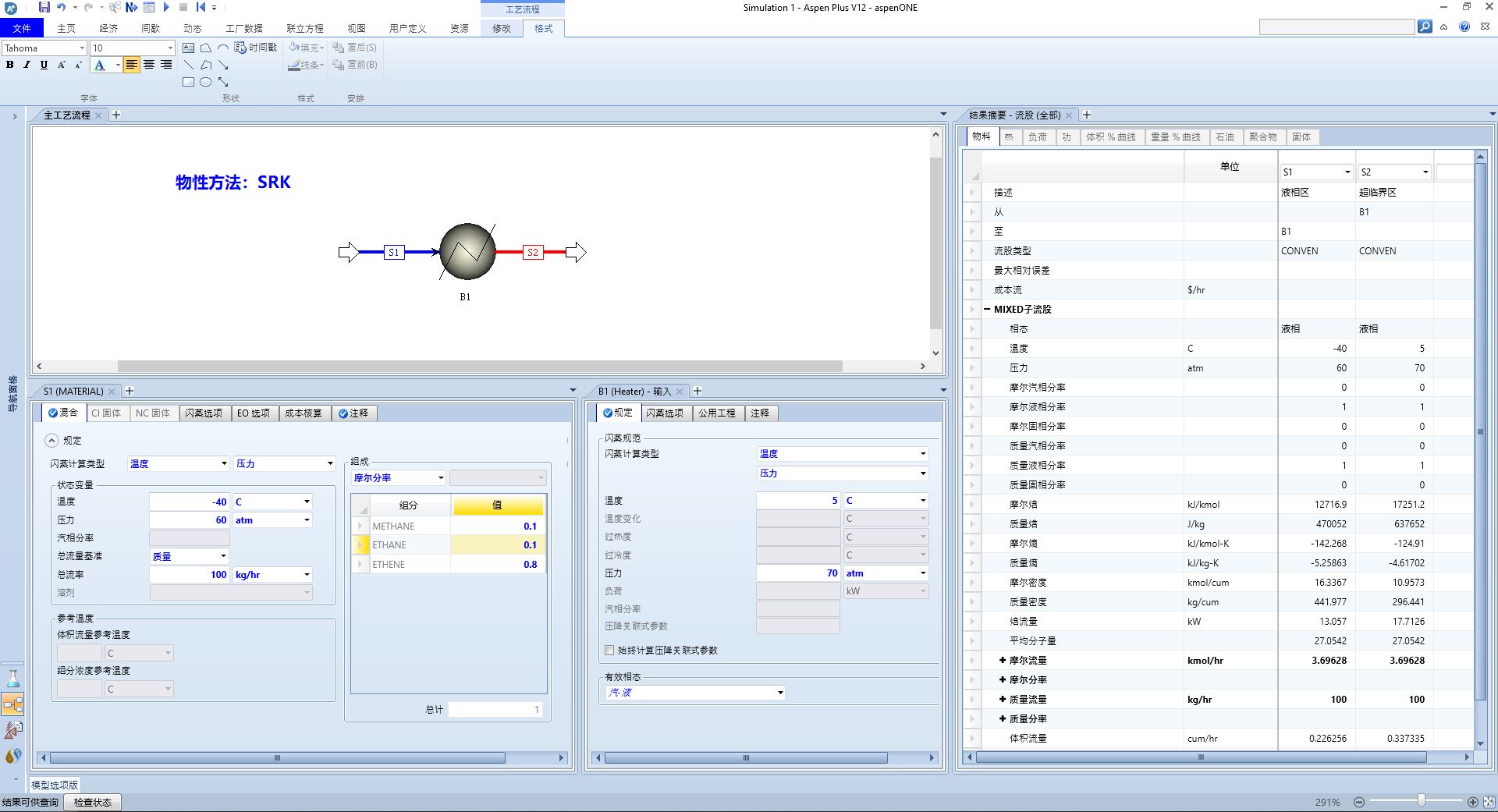Insert a time stamp (时间戳) on flowsheet
This screenshot has width=1498, height=812.
tap(256, 48)
